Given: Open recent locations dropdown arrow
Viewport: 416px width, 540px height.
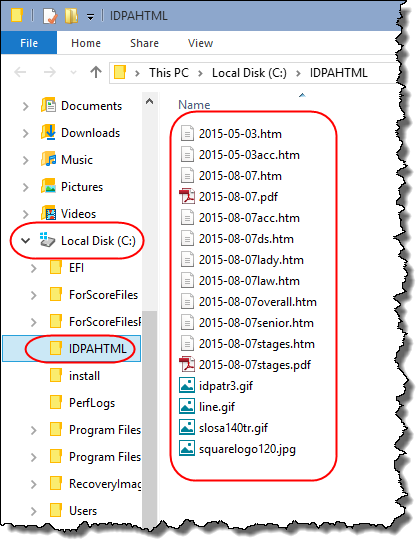Looking at the screenshot, I should pyautogui.click(x=73, y=72).
